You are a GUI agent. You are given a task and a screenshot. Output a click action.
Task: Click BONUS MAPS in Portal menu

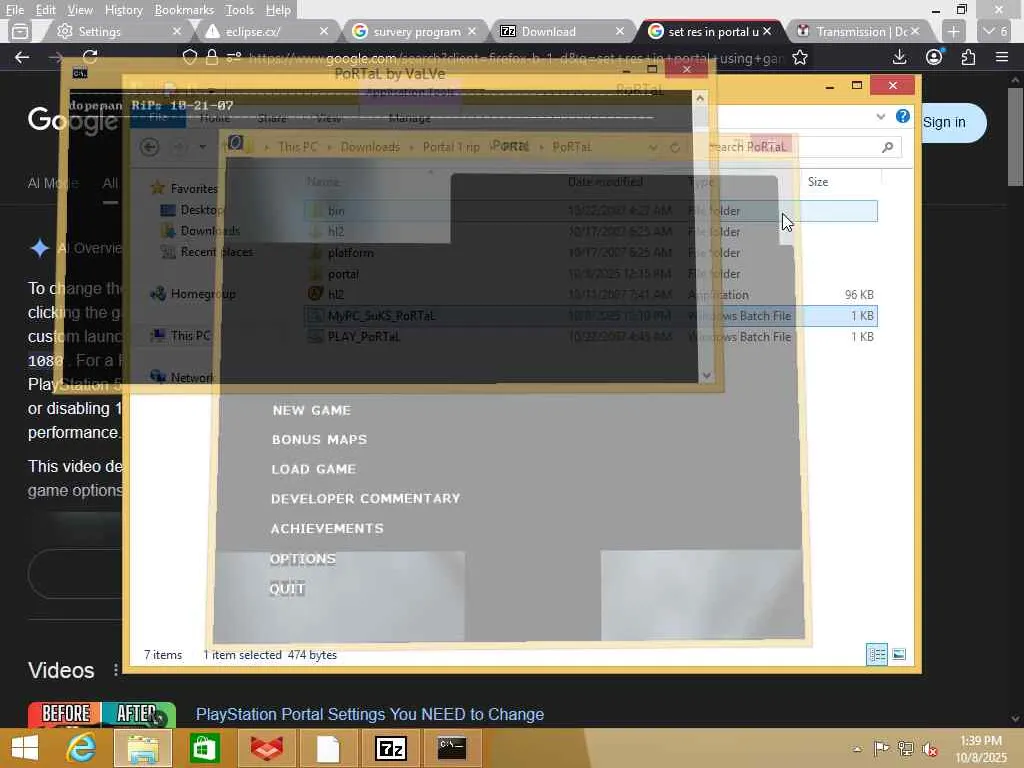tap(319, 440)
